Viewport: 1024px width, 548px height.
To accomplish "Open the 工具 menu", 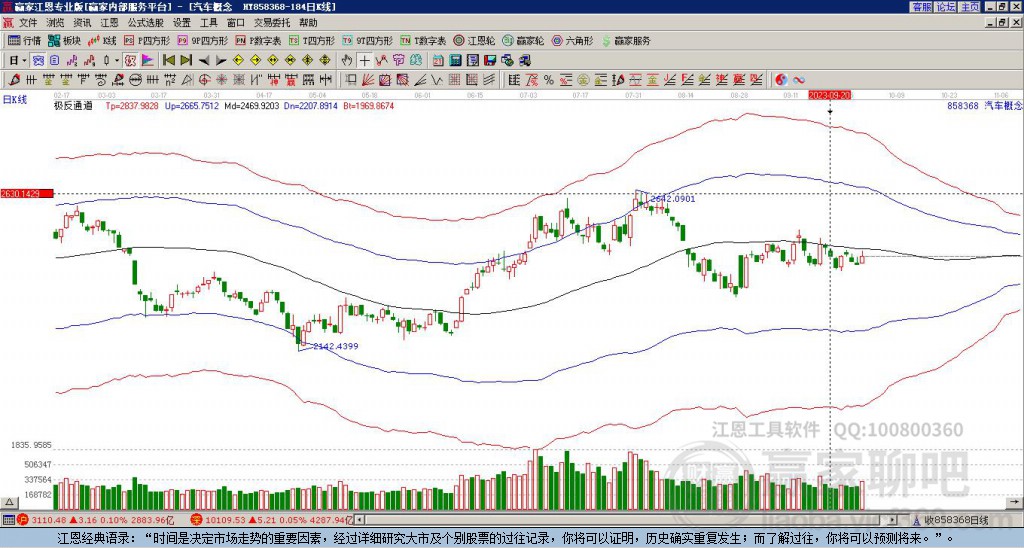I will click(x=209, y=23).
